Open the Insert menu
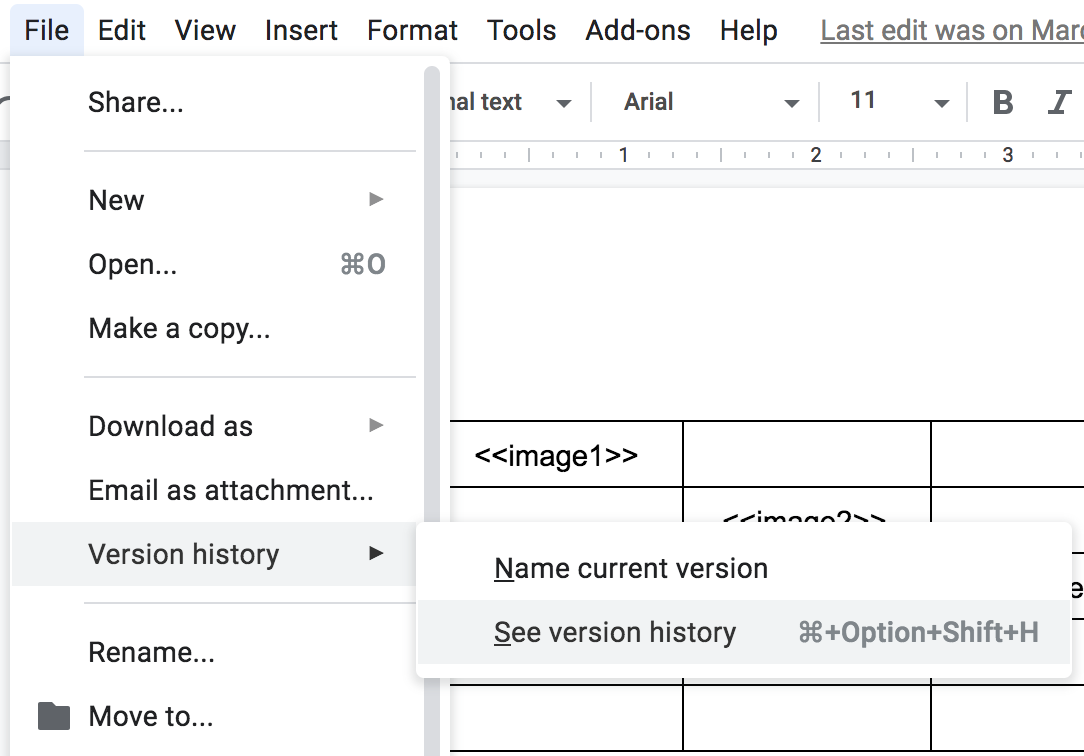Image resolution: width=1084 pixels, height=756 pixels. pos(301,30)
